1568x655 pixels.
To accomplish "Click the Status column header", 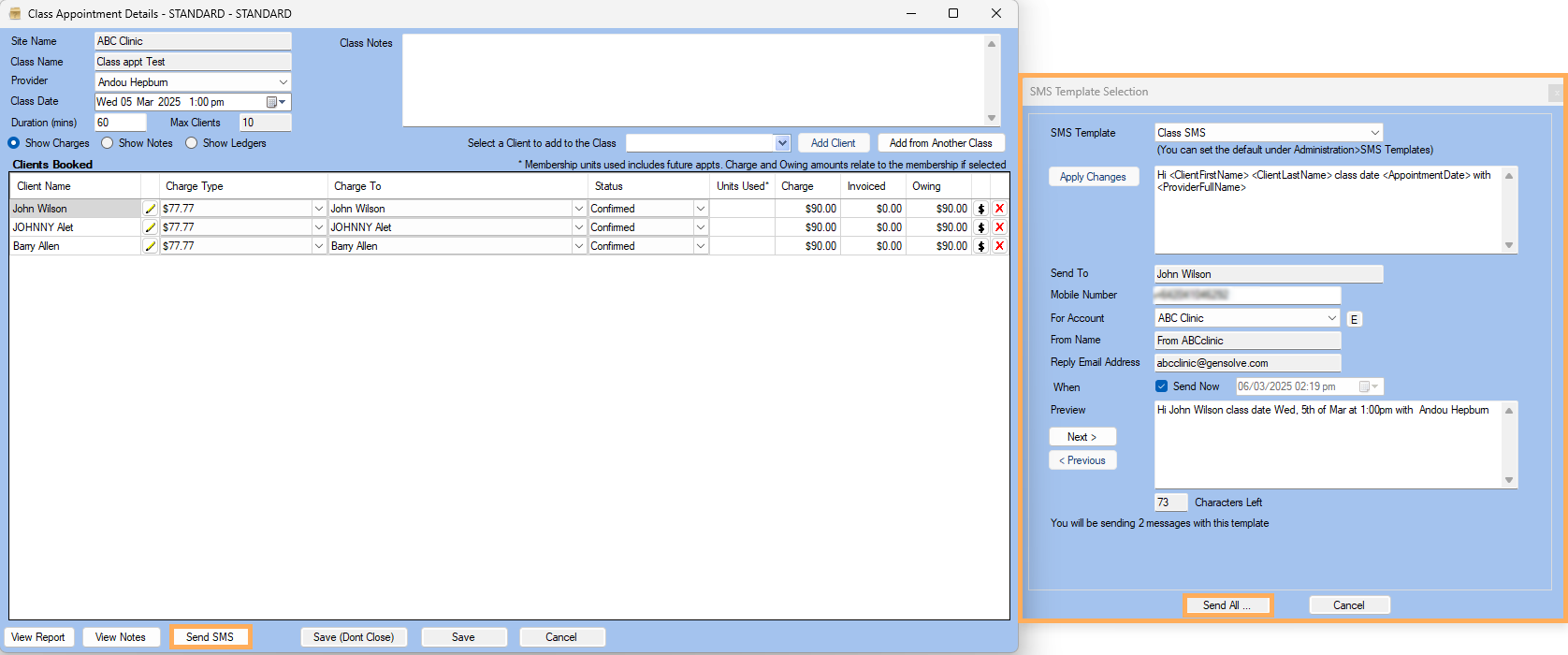I will (648, 186).
